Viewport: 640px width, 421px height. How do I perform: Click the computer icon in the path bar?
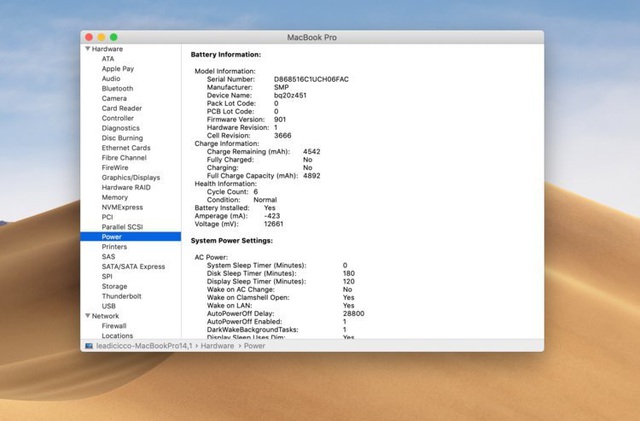tap(89, 345)
